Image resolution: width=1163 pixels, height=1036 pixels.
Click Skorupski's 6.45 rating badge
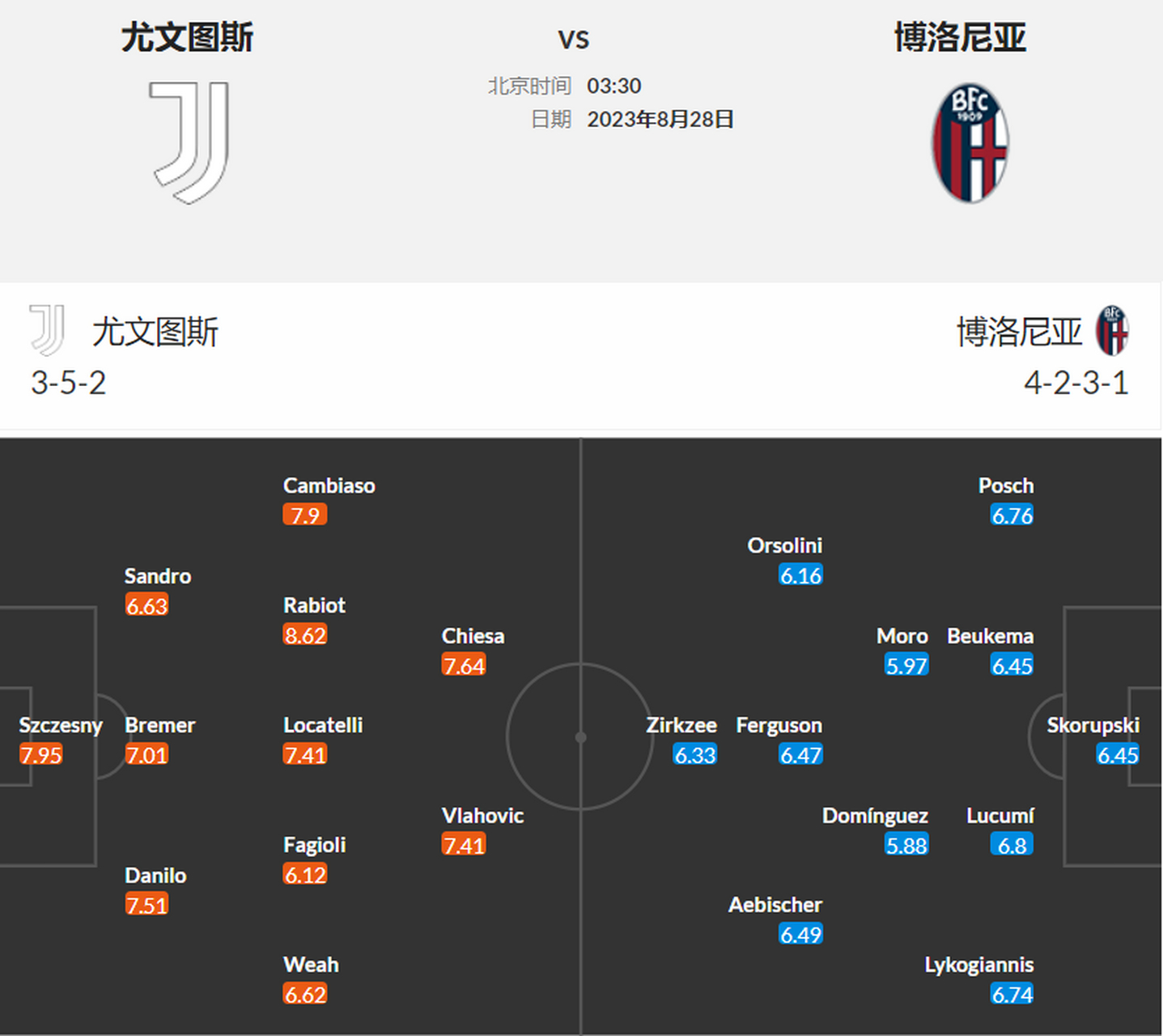pyautogui.click(x=1118, y=755)
